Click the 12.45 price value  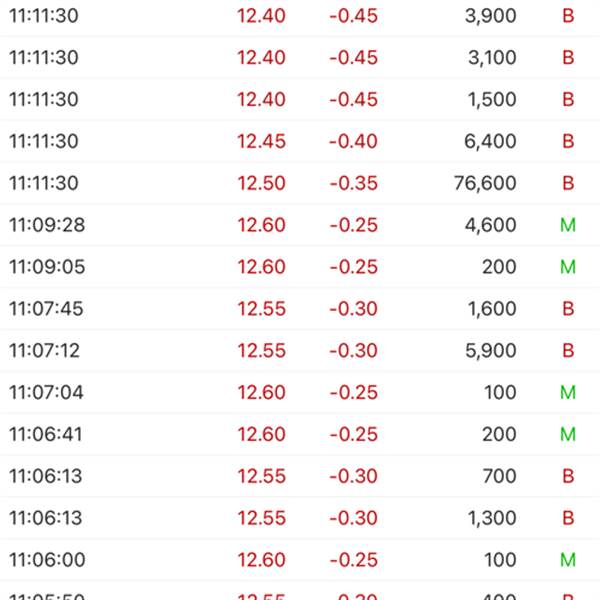261,141
